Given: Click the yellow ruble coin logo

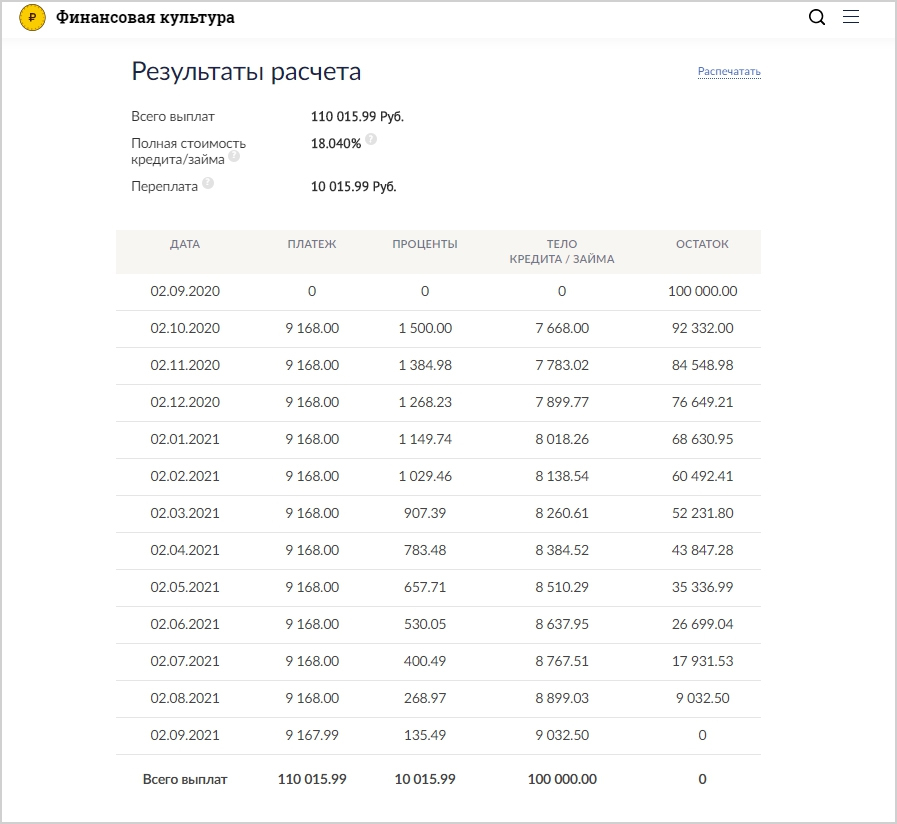Looking at the screenshot, I should pyautogui.click(x=32, y=17).
